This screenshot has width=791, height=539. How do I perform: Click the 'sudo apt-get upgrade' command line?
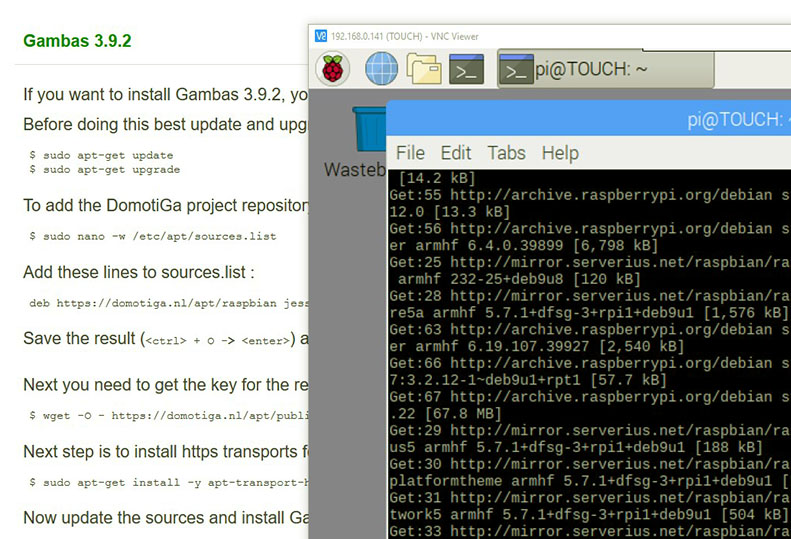[105, 170]
